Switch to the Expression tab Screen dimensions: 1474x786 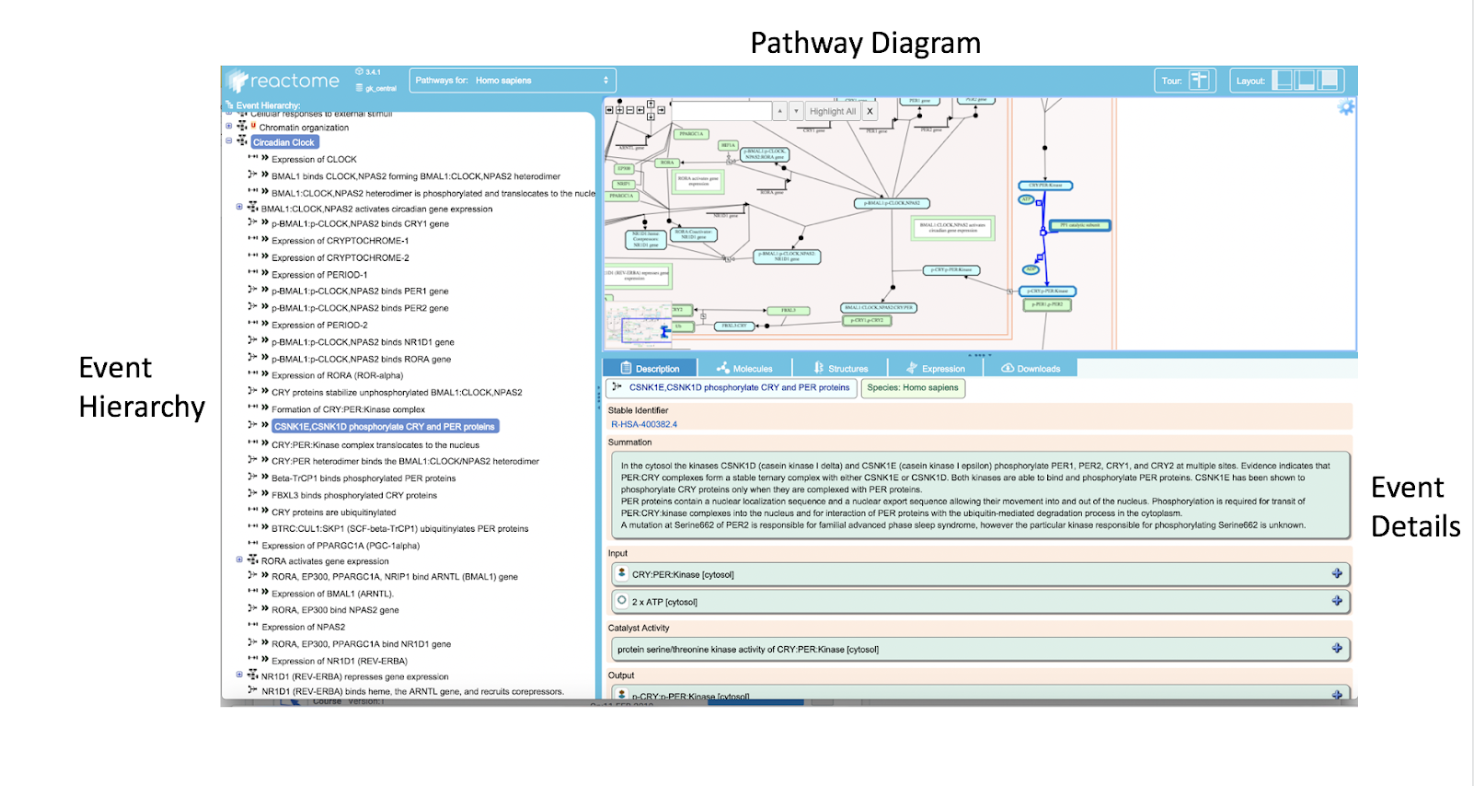[x=936, y=368]
